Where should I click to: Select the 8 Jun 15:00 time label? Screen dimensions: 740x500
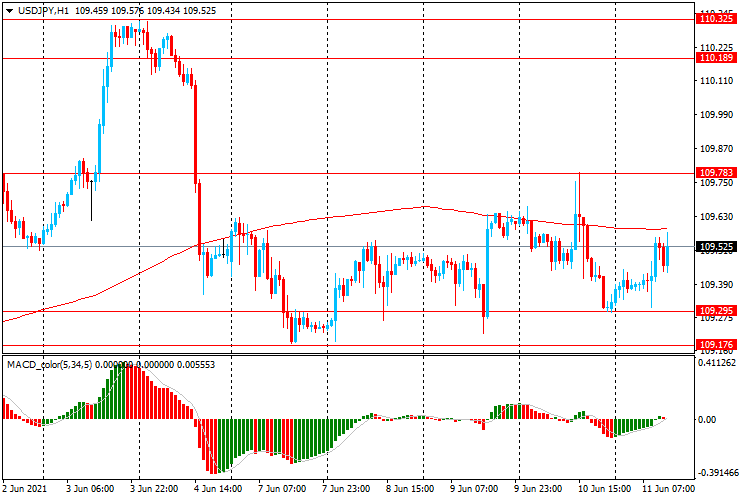coord(410,488)
